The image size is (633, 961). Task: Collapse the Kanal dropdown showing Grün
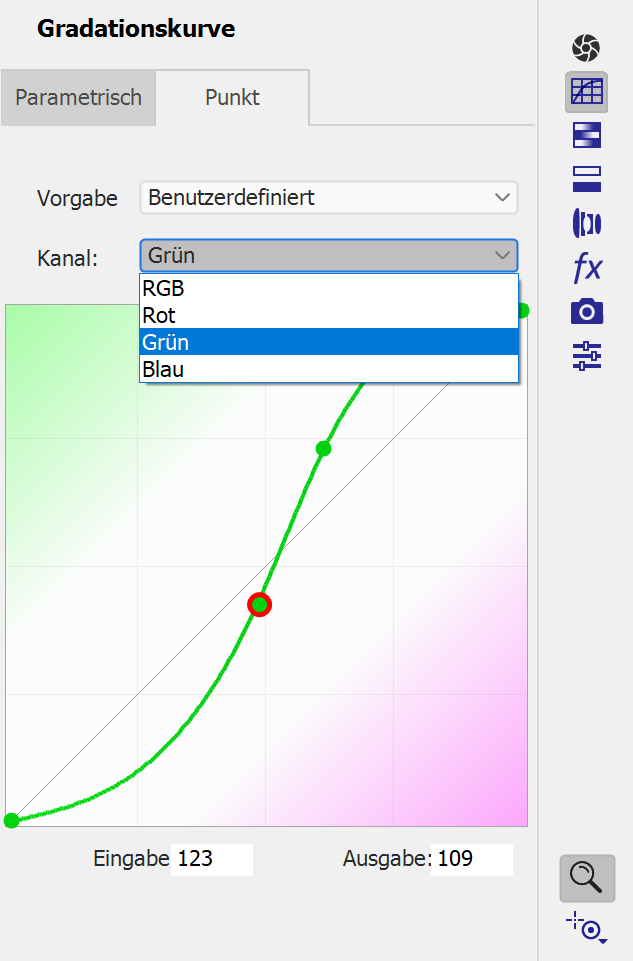click(x=328, y=256)
